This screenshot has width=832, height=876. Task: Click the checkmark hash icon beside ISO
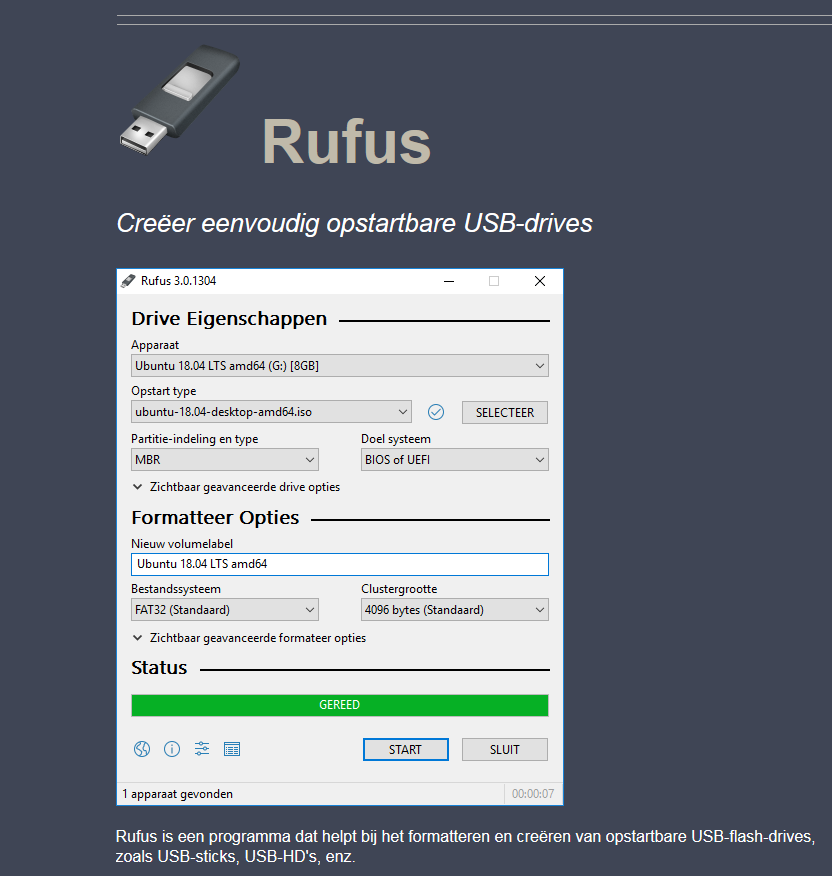pyautogui.click(x=436, y=412)
